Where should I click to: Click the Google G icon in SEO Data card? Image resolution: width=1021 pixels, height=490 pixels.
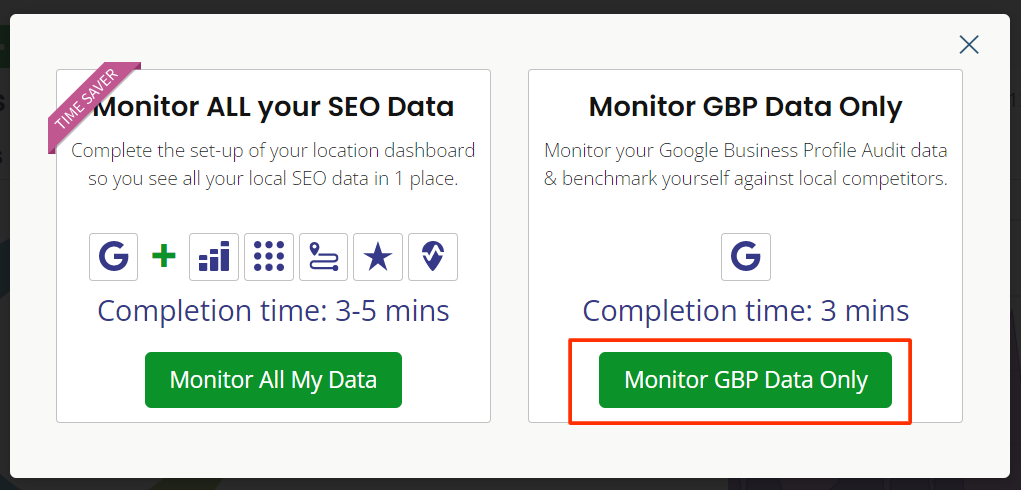pos(113,257)
